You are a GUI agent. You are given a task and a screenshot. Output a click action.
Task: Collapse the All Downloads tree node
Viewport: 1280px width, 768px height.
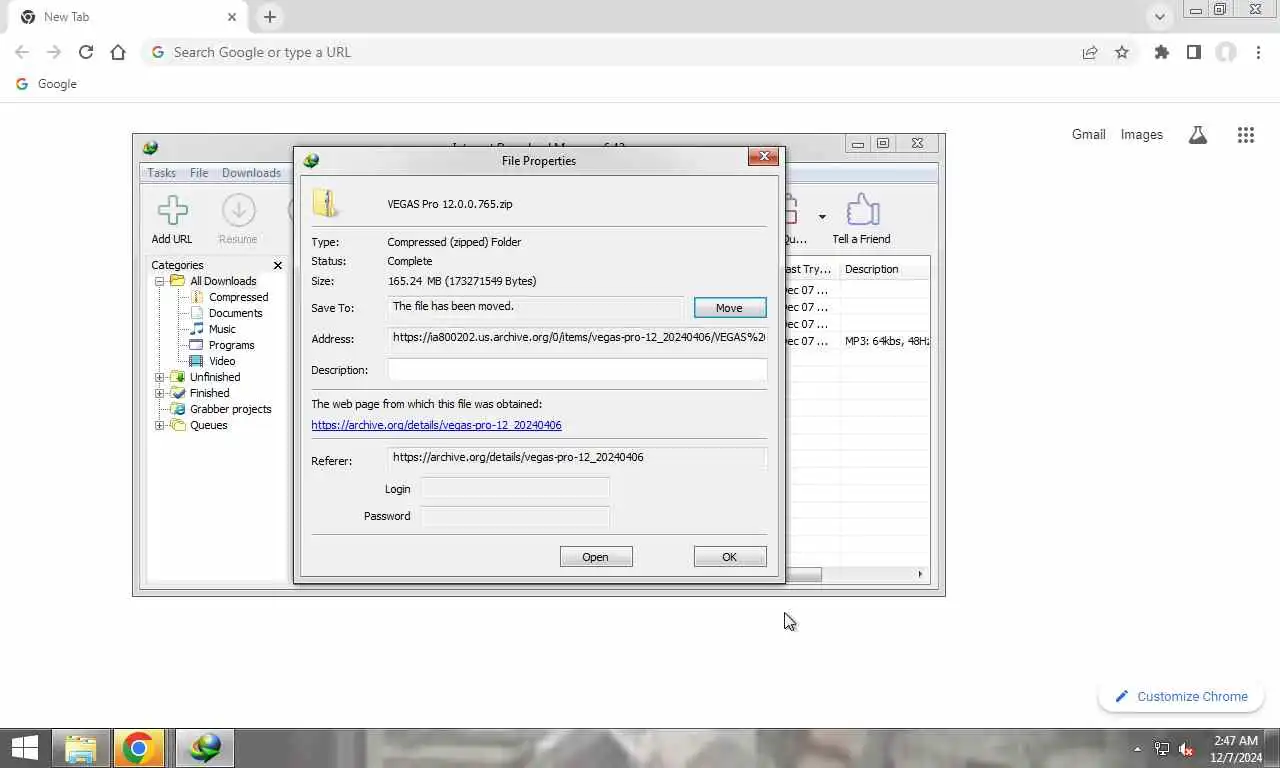click(159, 281)
